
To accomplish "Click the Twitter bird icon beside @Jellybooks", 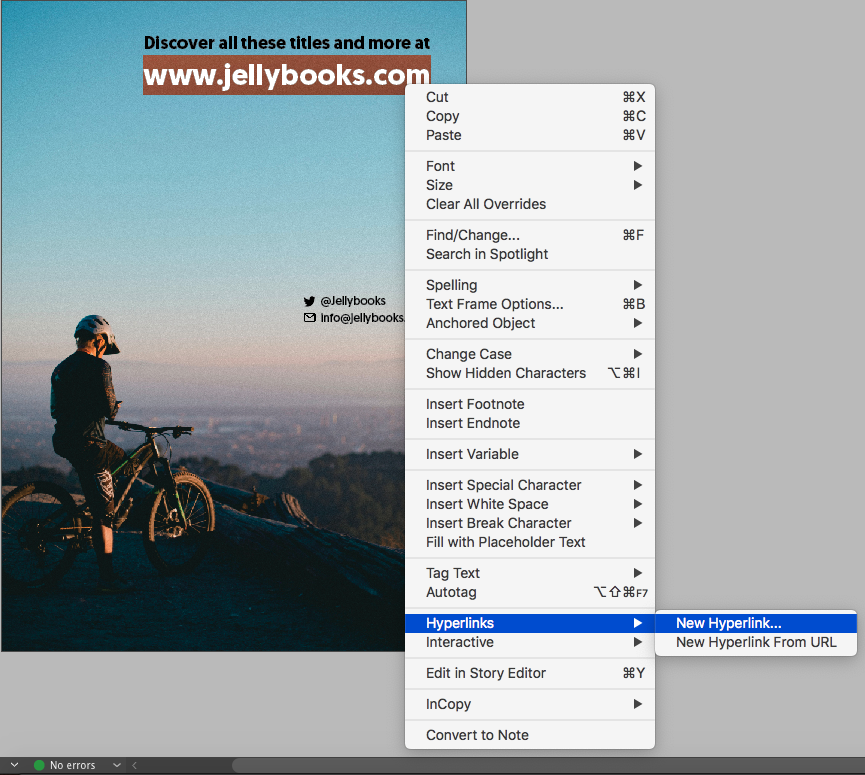I will tap(309, 300).
